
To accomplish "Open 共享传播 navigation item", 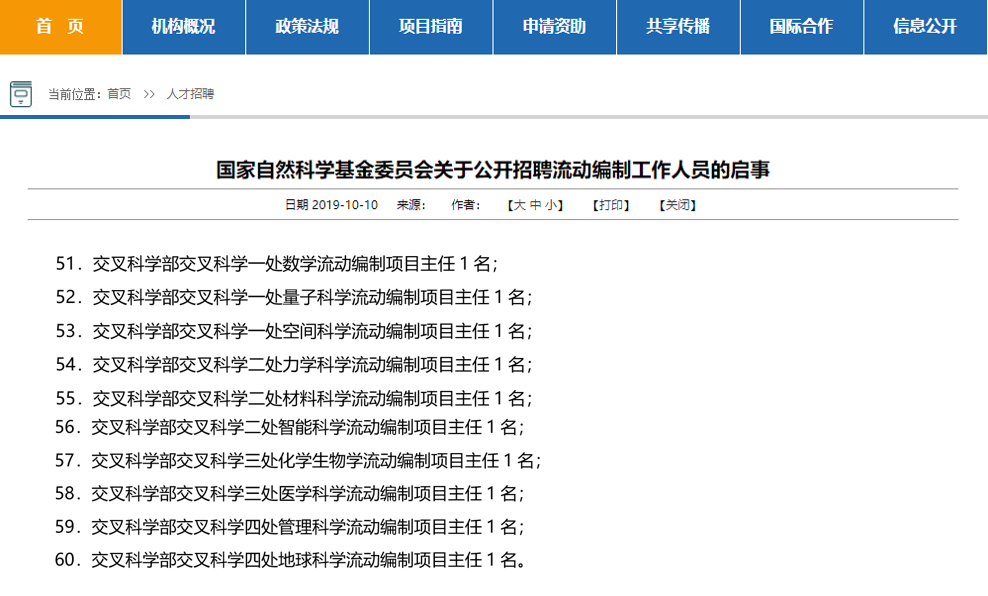I will (x=678, y=27).
